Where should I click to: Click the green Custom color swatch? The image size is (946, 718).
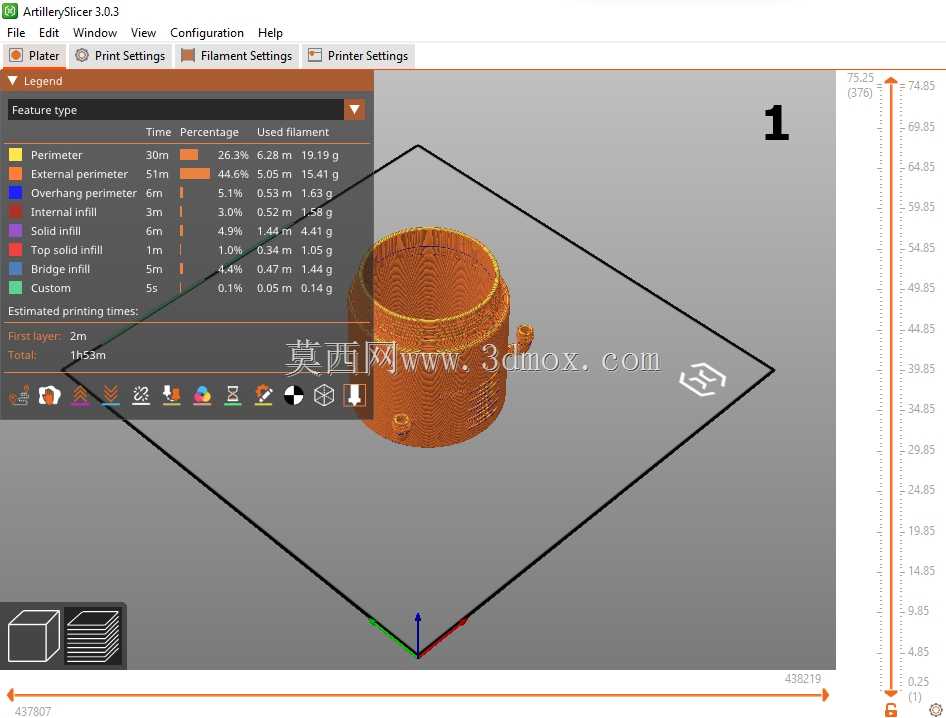pyautogui.click(x=15, y=288)
